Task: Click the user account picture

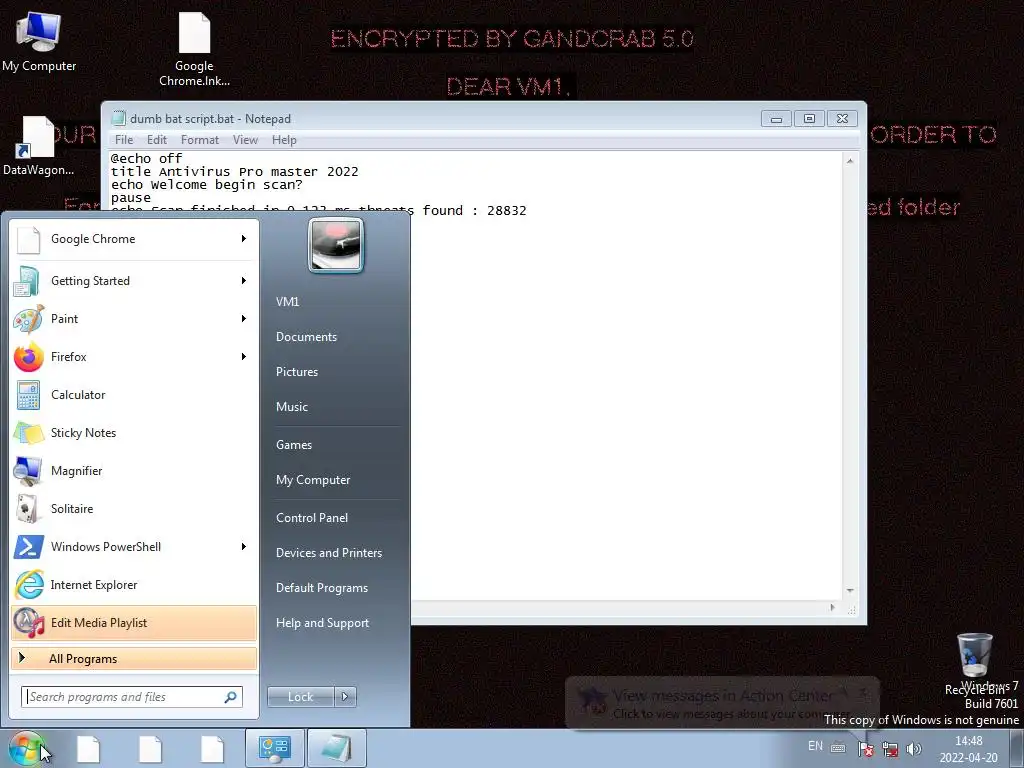Action: (x=336, y=245)
